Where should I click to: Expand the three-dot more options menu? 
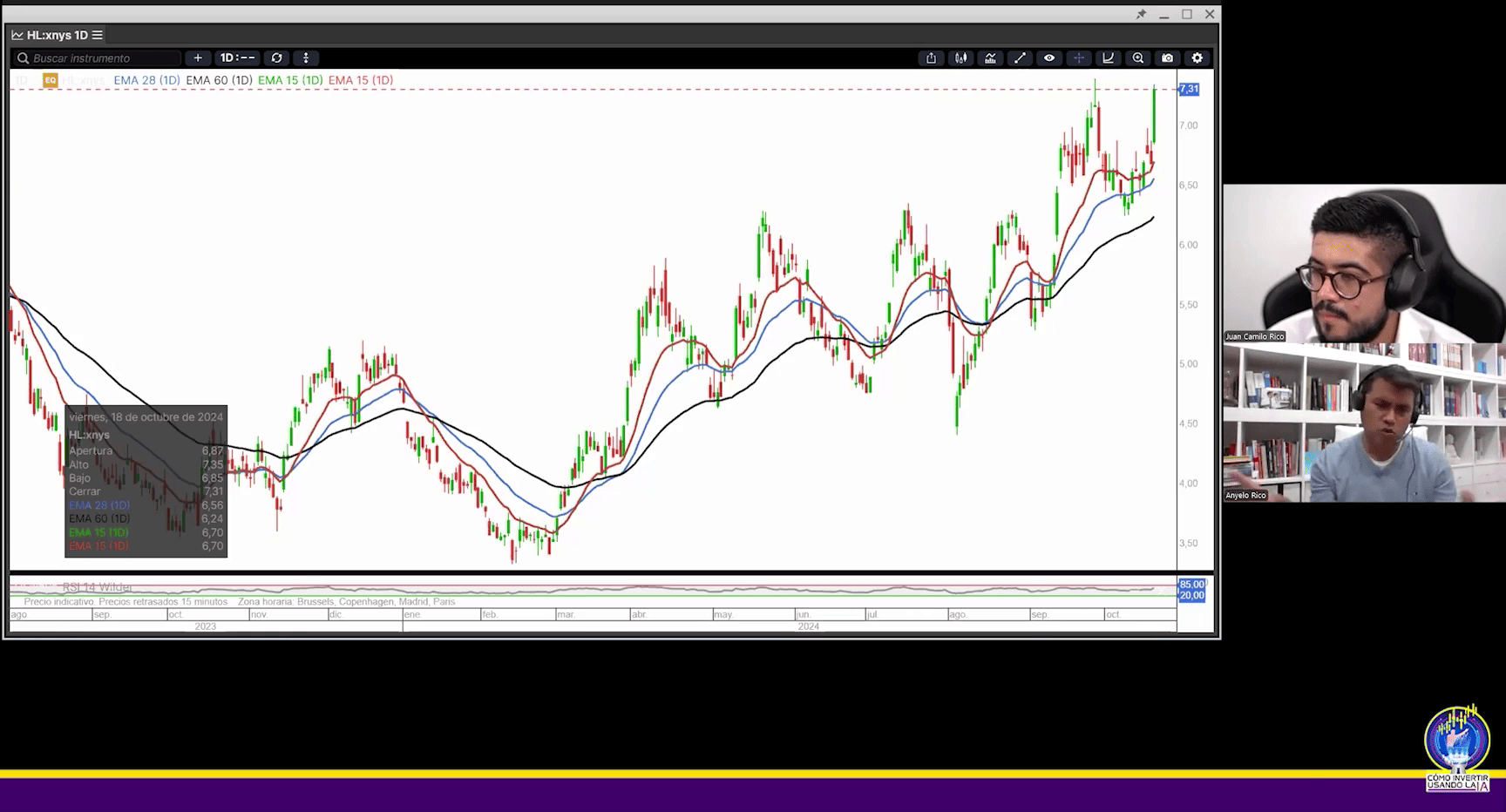pyautogui.click(x=305, y=58)
